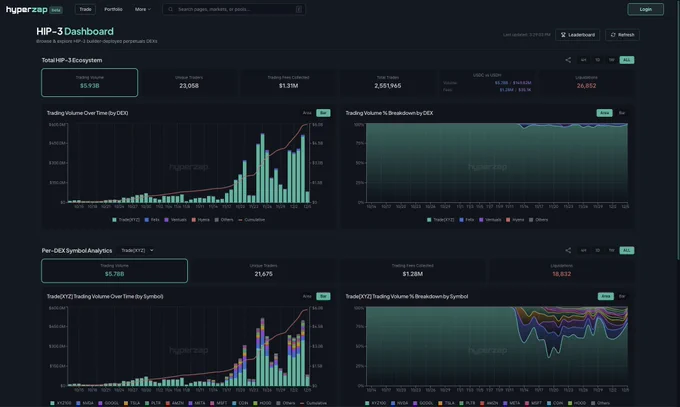
Task: Toggle Hyena legend in % Breakdown by DEX
Action: [x=515, y=220]
